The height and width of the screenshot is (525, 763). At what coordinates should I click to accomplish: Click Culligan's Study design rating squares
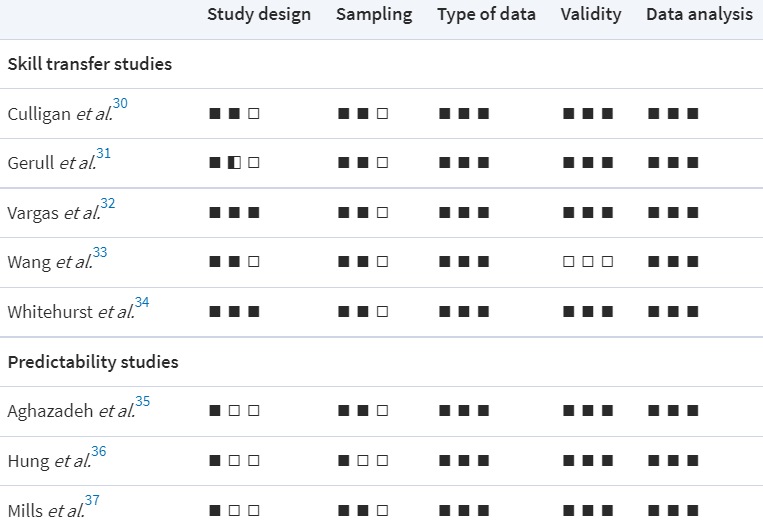pos(234,114)
